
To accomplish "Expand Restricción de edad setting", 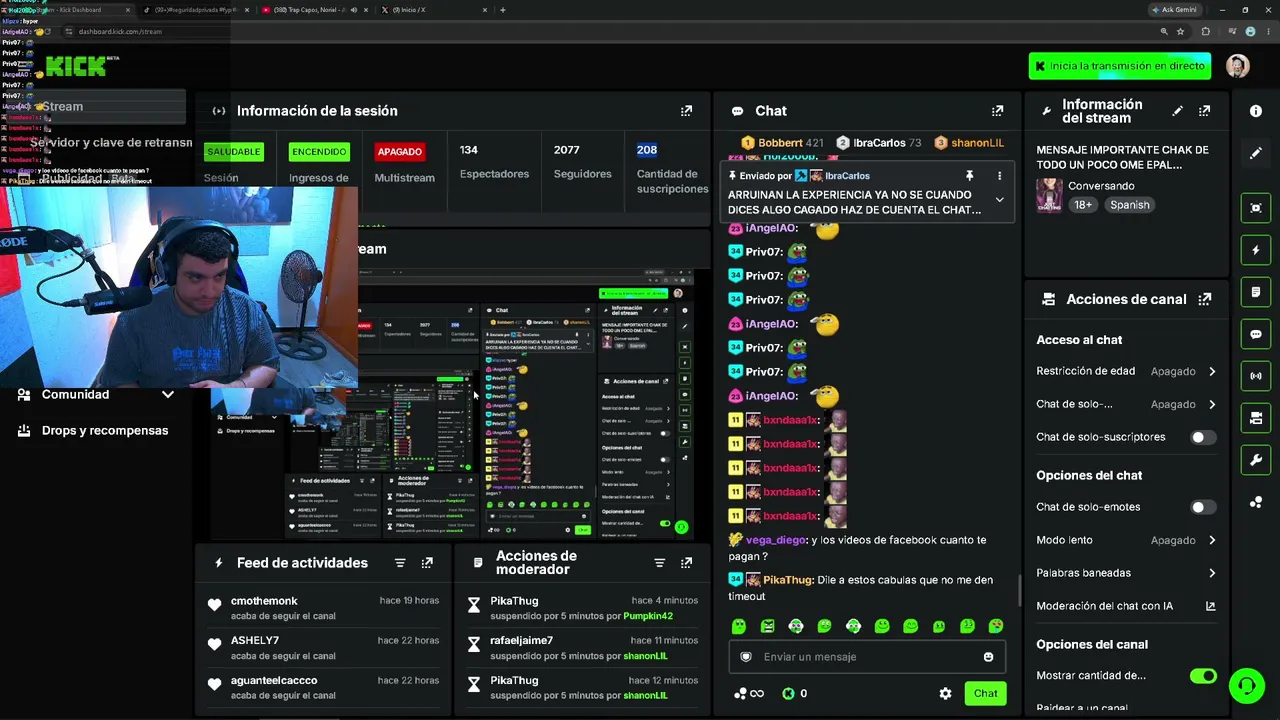I will pos(1212,371).
